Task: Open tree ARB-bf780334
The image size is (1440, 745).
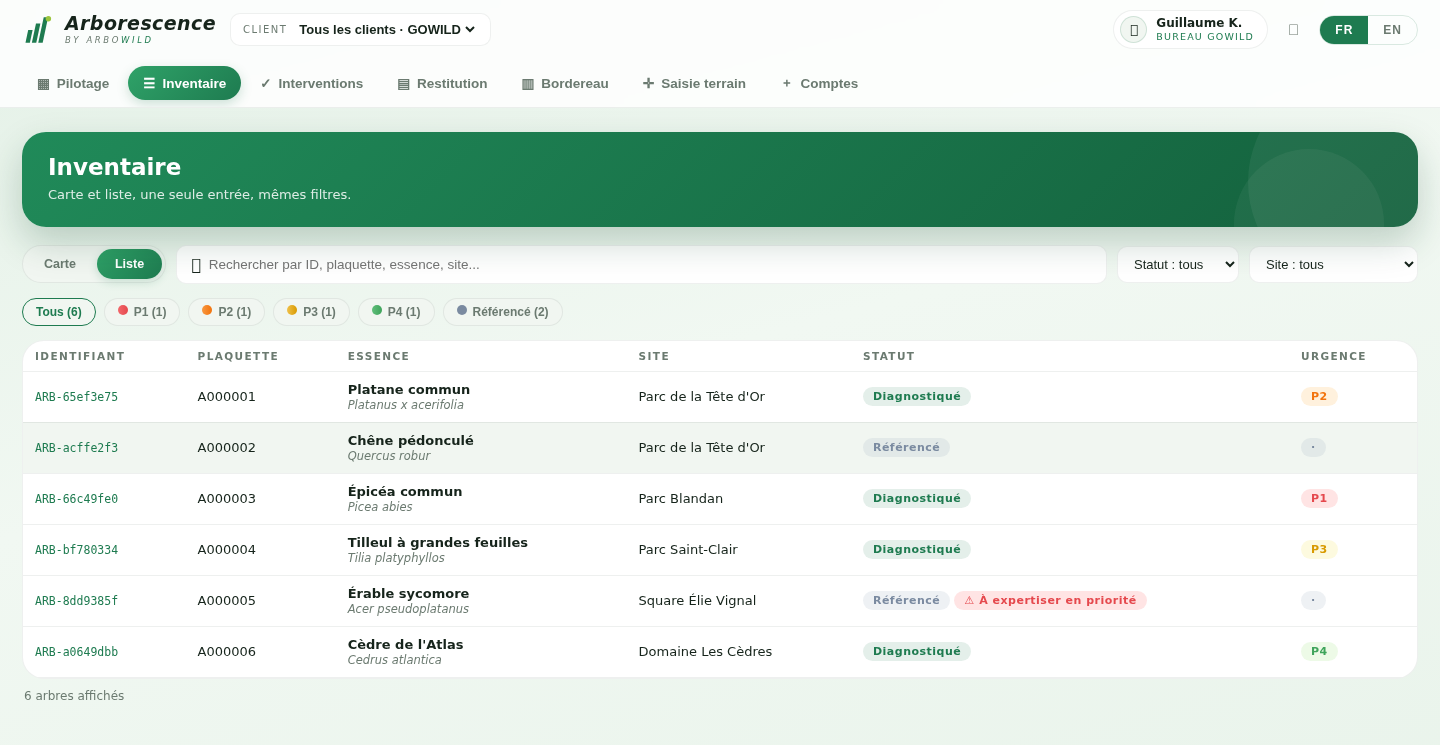Action: click(77, 550)
